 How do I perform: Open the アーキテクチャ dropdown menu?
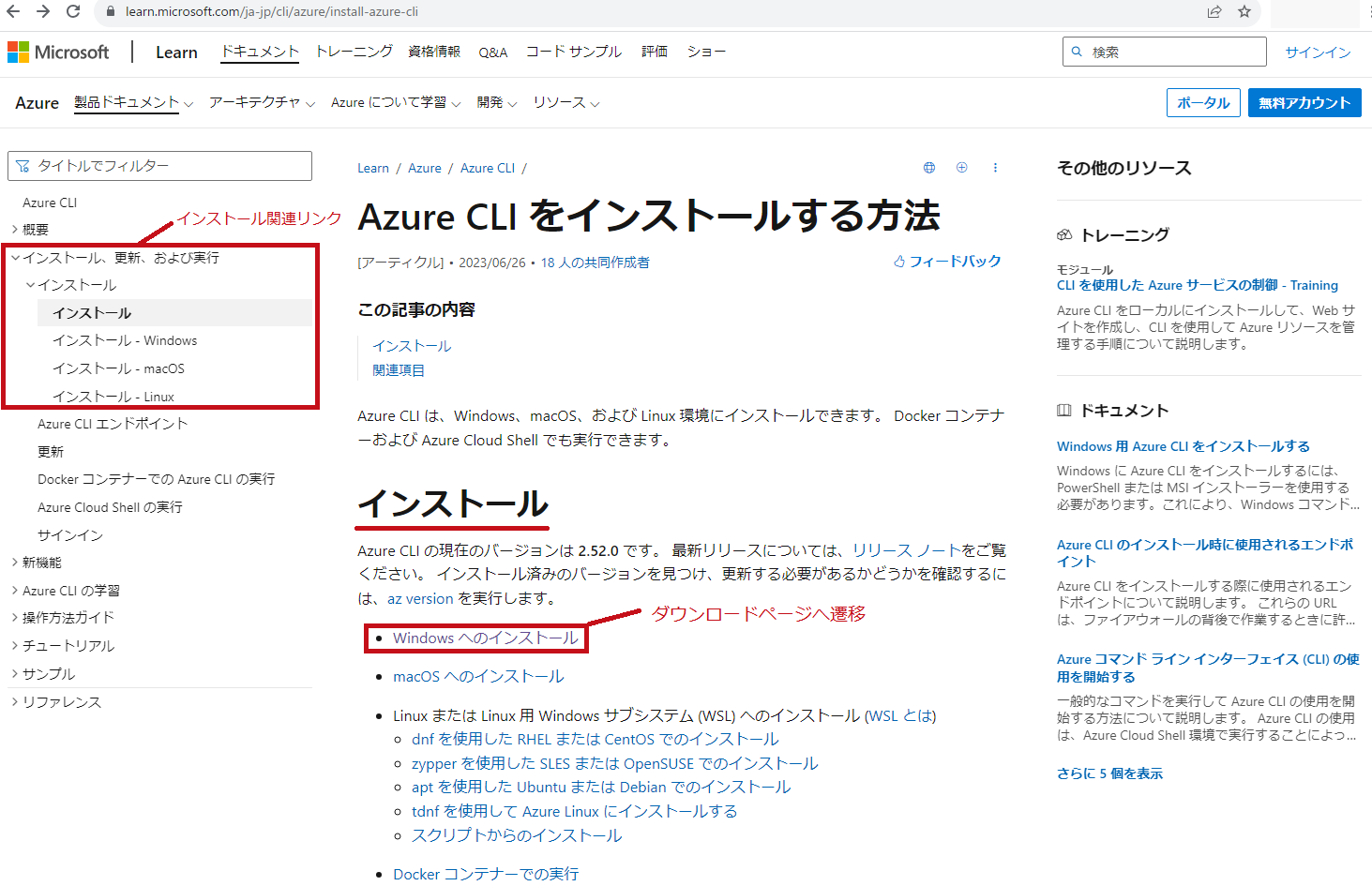coord(262,103)
